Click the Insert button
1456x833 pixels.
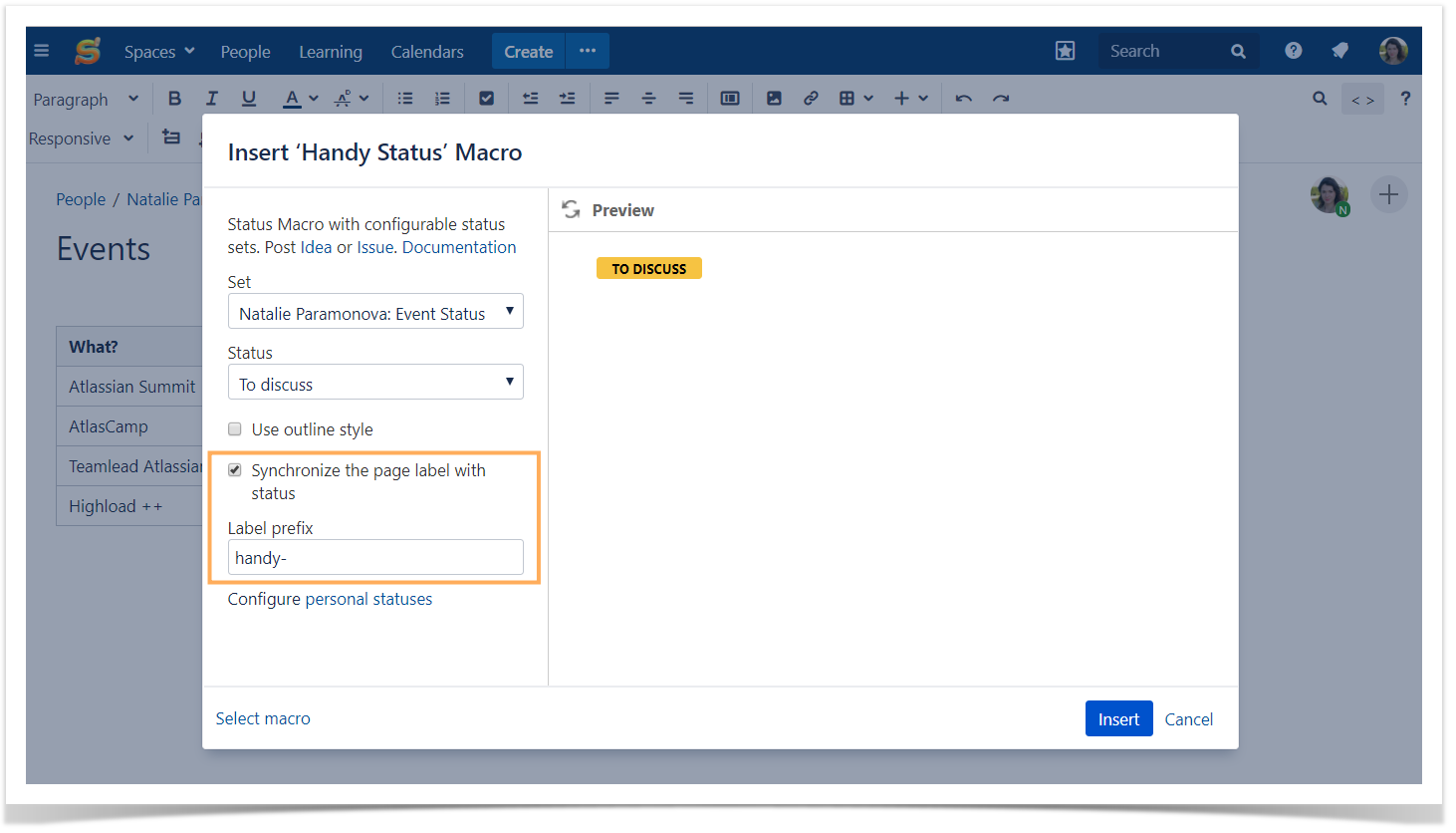tap(1118, 718)
